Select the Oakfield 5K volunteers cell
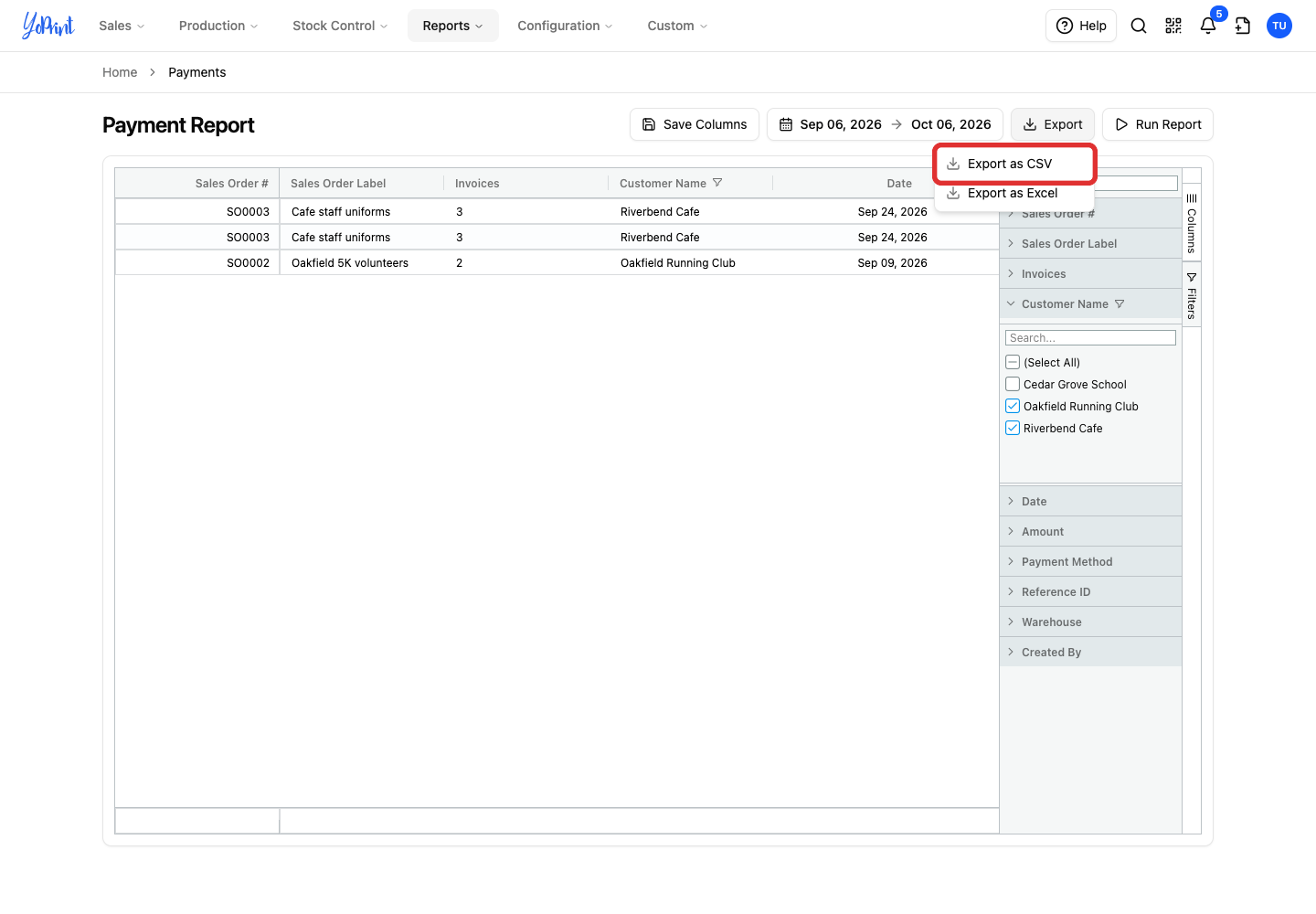The width and height of the screenshot is (1316, 914). point(361,262)
